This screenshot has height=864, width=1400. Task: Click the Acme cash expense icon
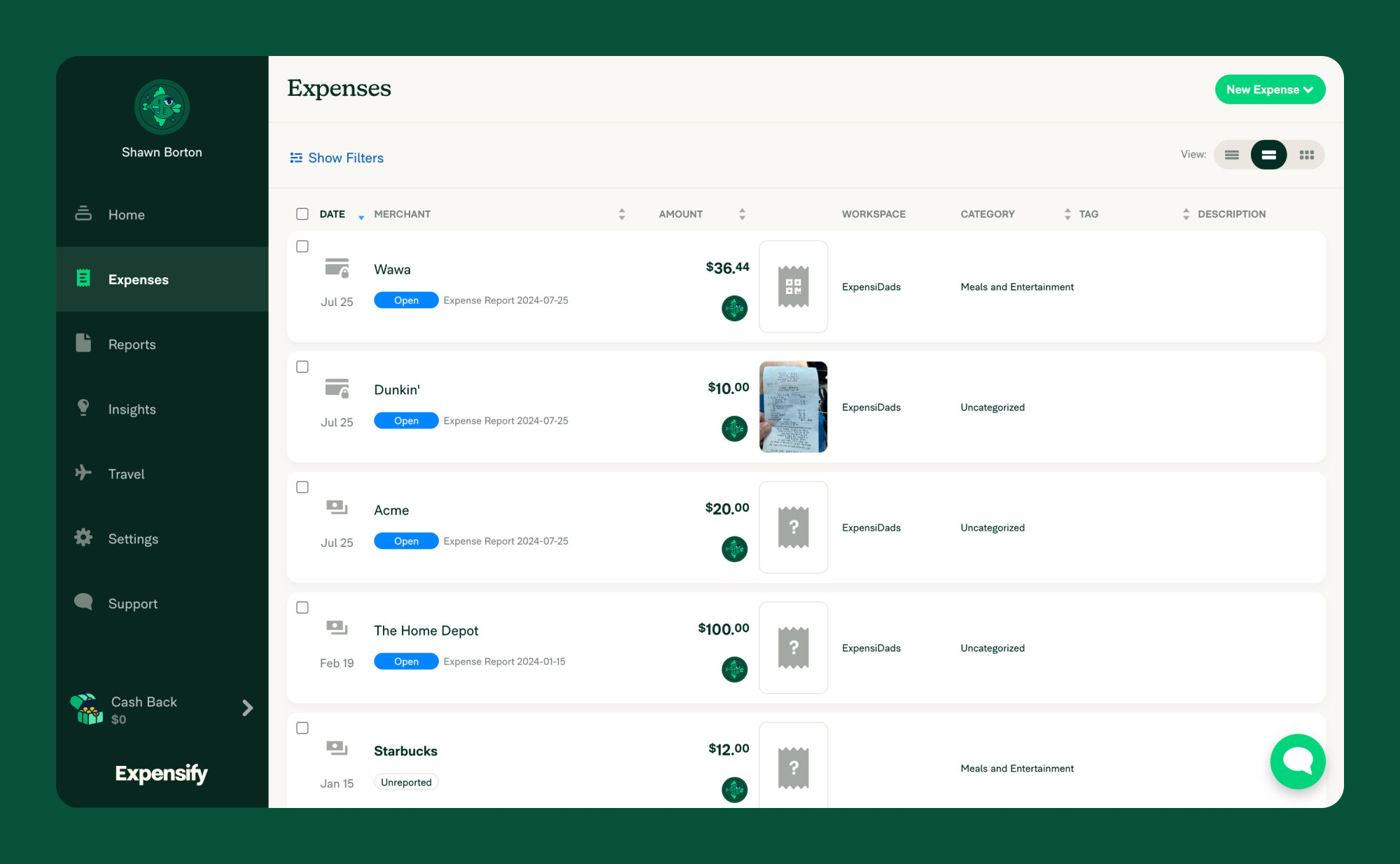[x=337, y=508]
